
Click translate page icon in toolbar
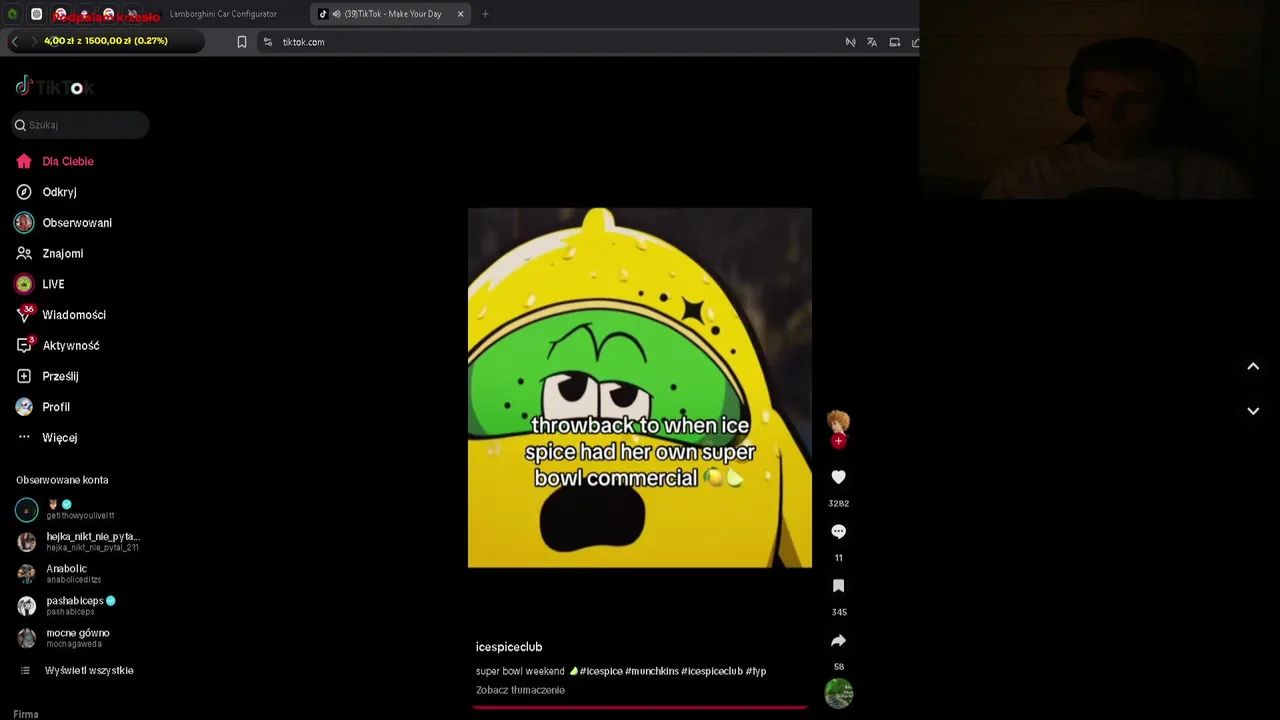click(x=872, y=42)
